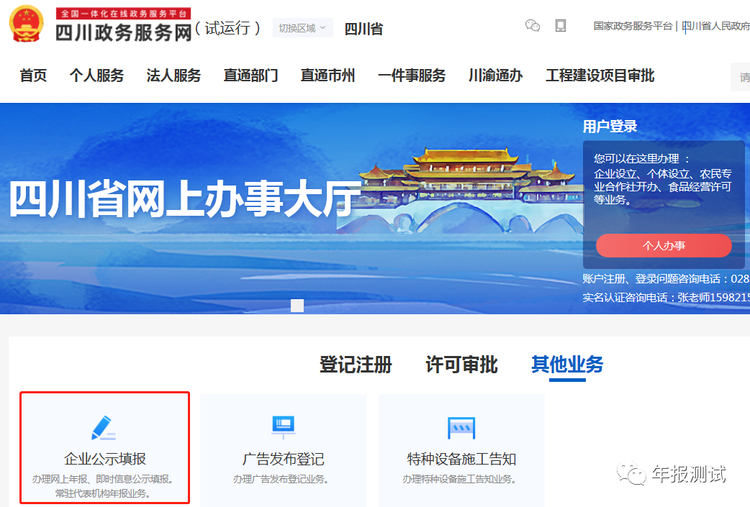Open 直通市州 navigation item
The height and width of the screenshot is (507, 750).
click(328, 75)
